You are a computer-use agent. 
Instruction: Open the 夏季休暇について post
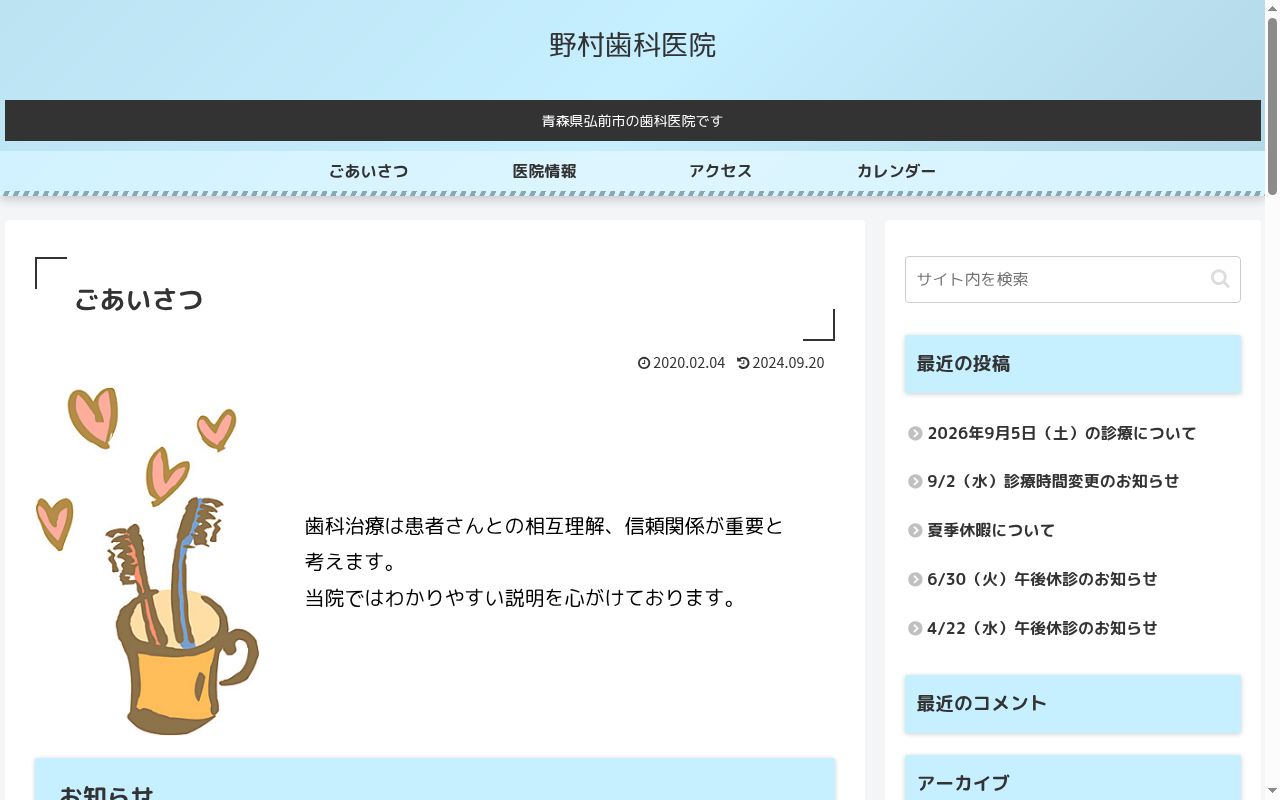click(990, 530)
